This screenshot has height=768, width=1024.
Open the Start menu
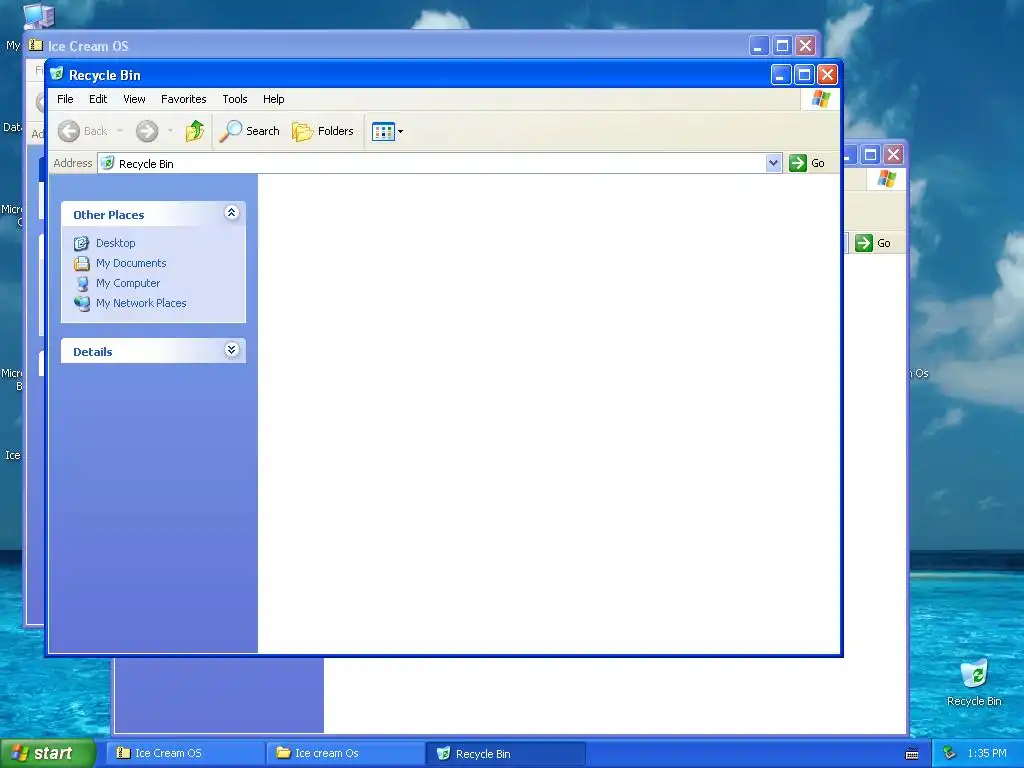point(48,754)
